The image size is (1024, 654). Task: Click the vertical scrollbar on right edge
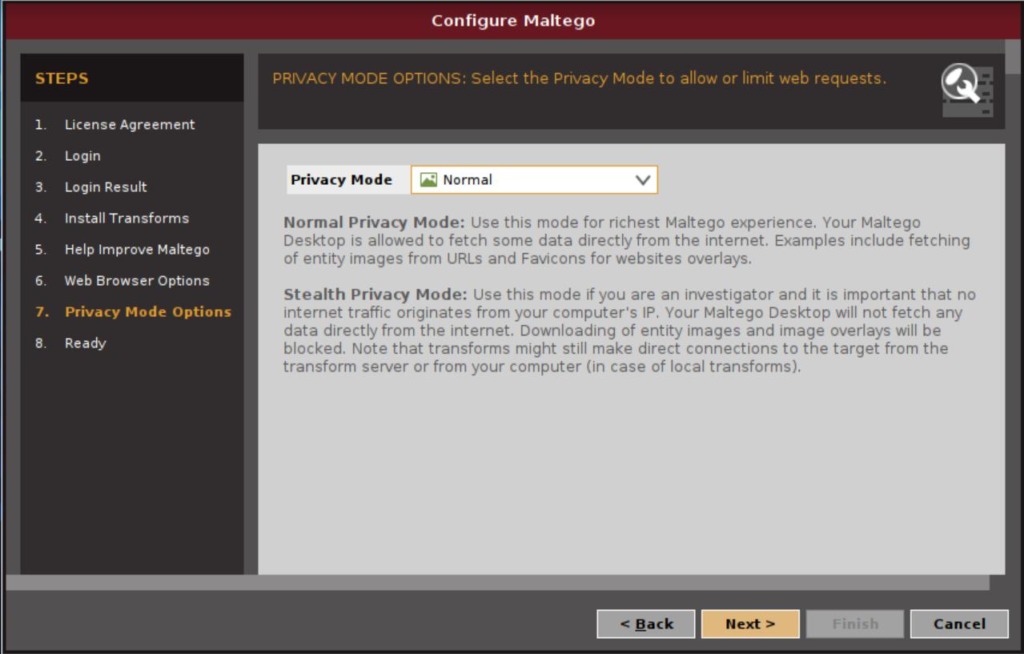1014,300
